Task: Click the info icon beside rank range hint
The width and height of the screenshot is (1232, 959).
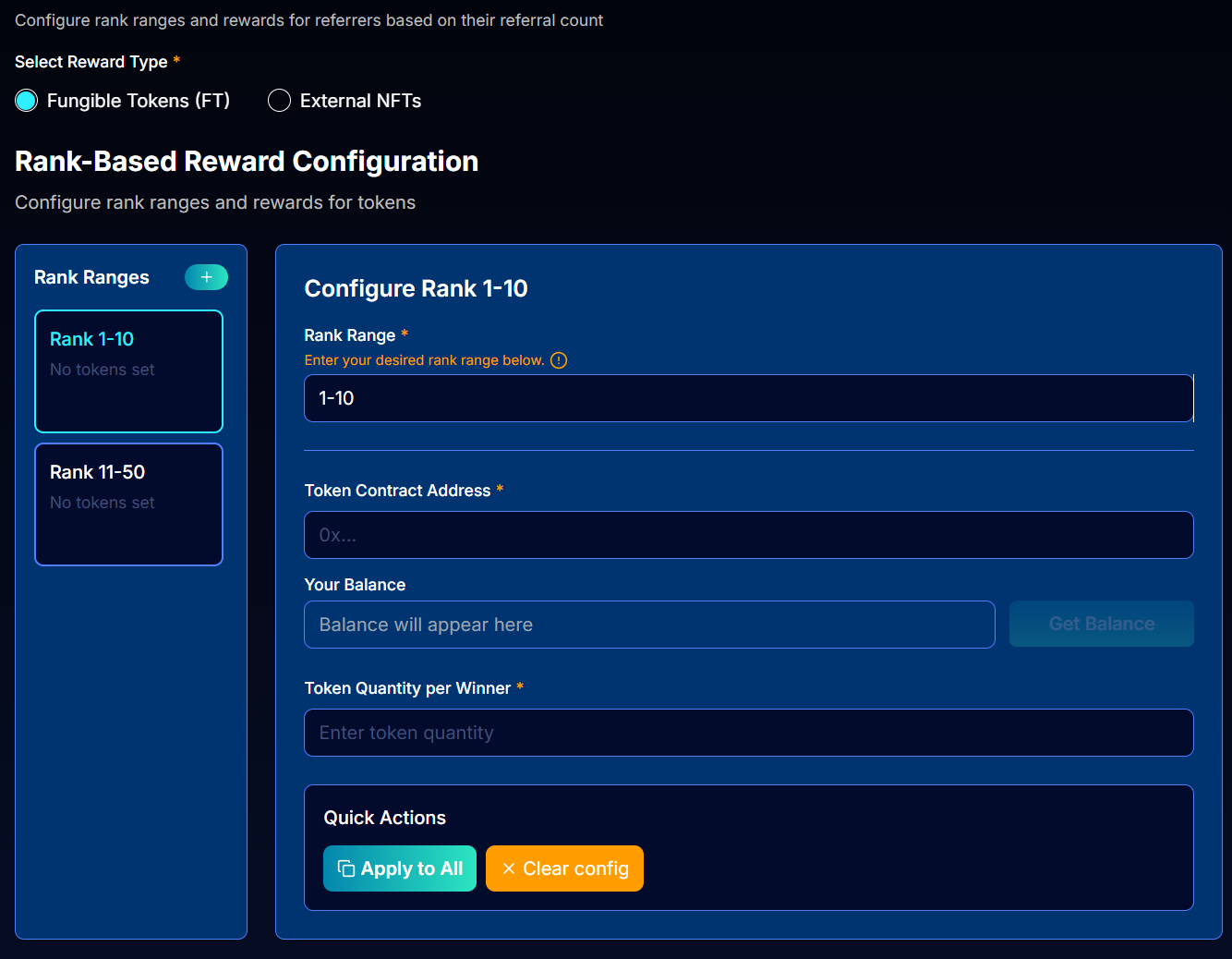Action: point(559,360)
